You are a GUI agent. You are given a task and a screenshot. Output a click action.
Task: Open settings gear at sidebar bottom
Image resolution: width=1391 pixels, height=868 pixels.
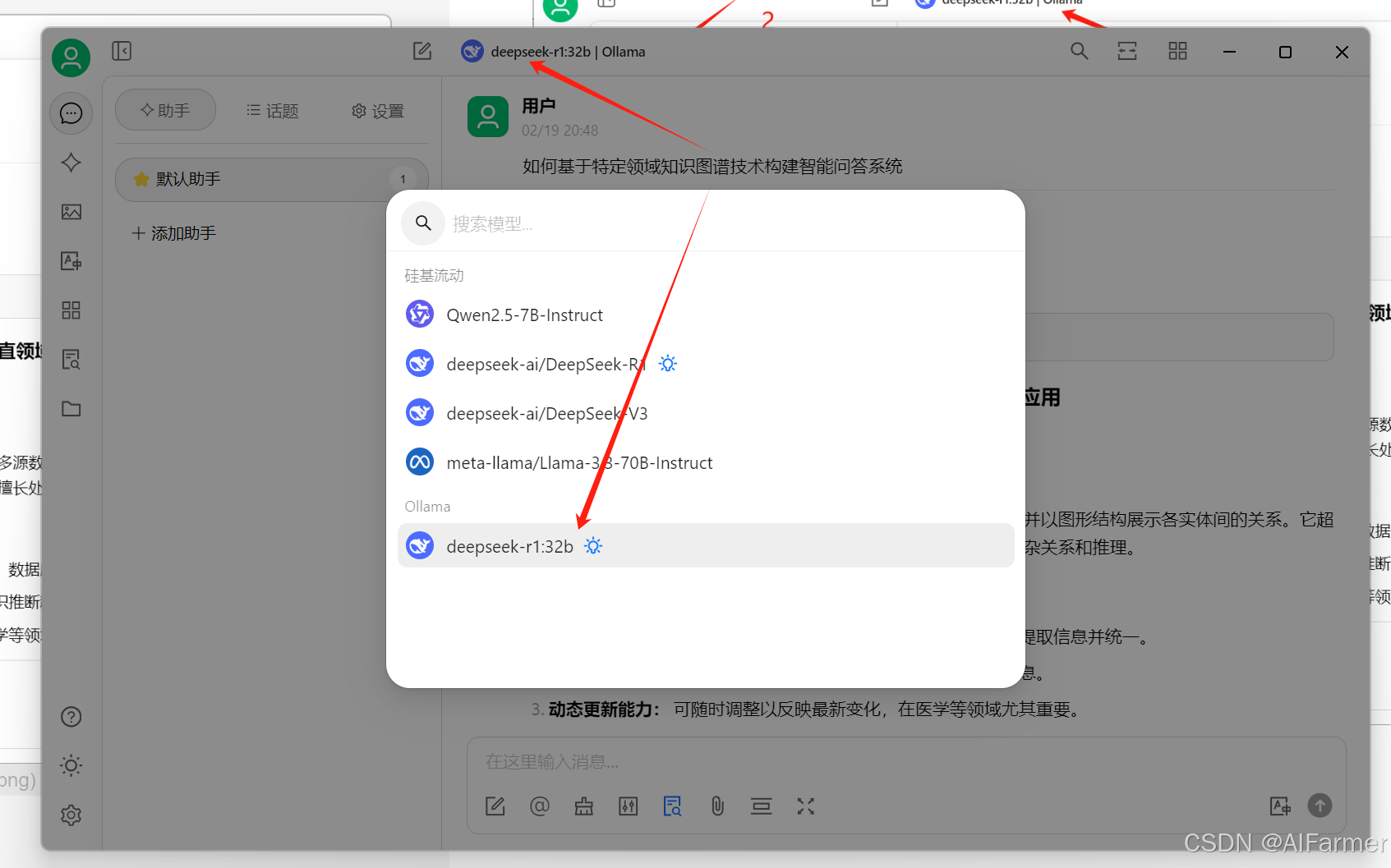(x=71, y=815)
